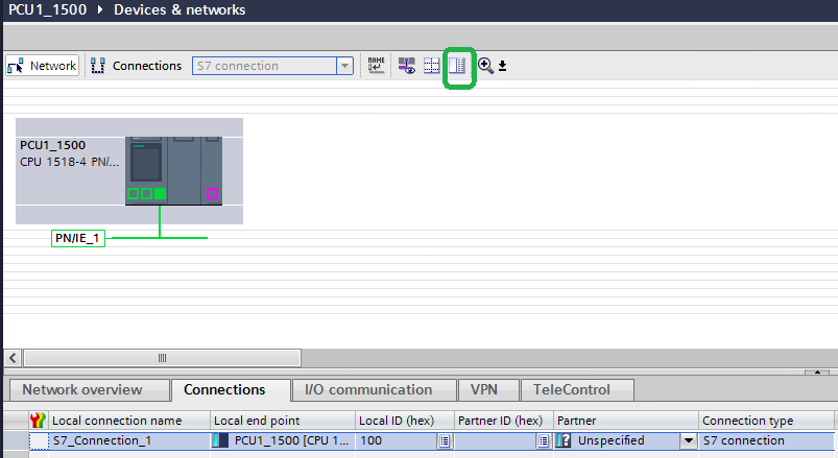838x458 pixels.
Task: Click the middle green port square
Action: (146, 193)
